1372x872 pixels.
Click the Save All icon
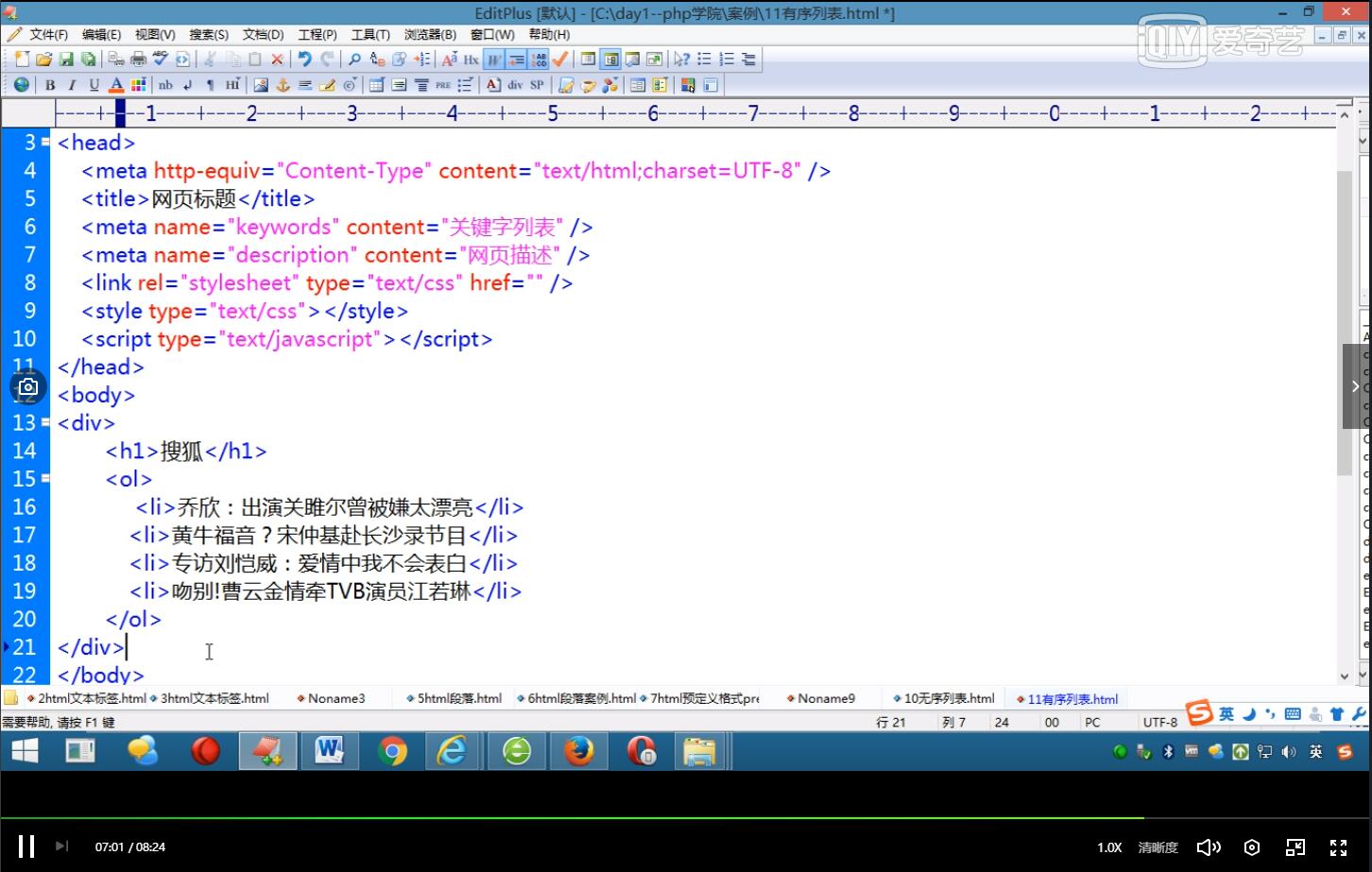click(88, 59)
